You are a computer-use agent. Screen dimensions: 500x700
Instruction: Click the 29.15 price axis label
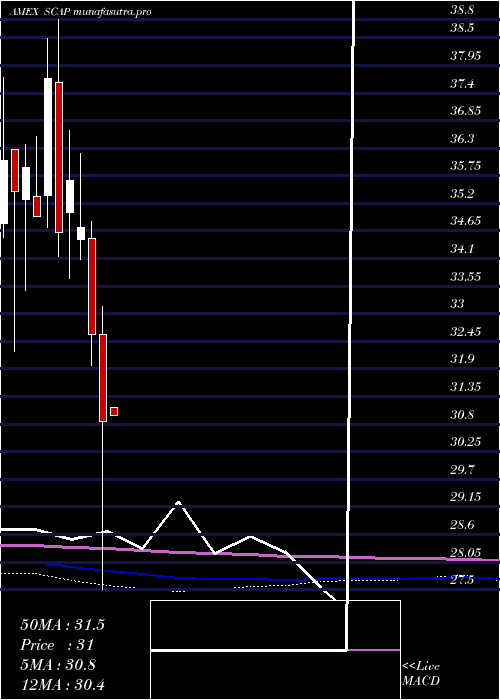466,496
